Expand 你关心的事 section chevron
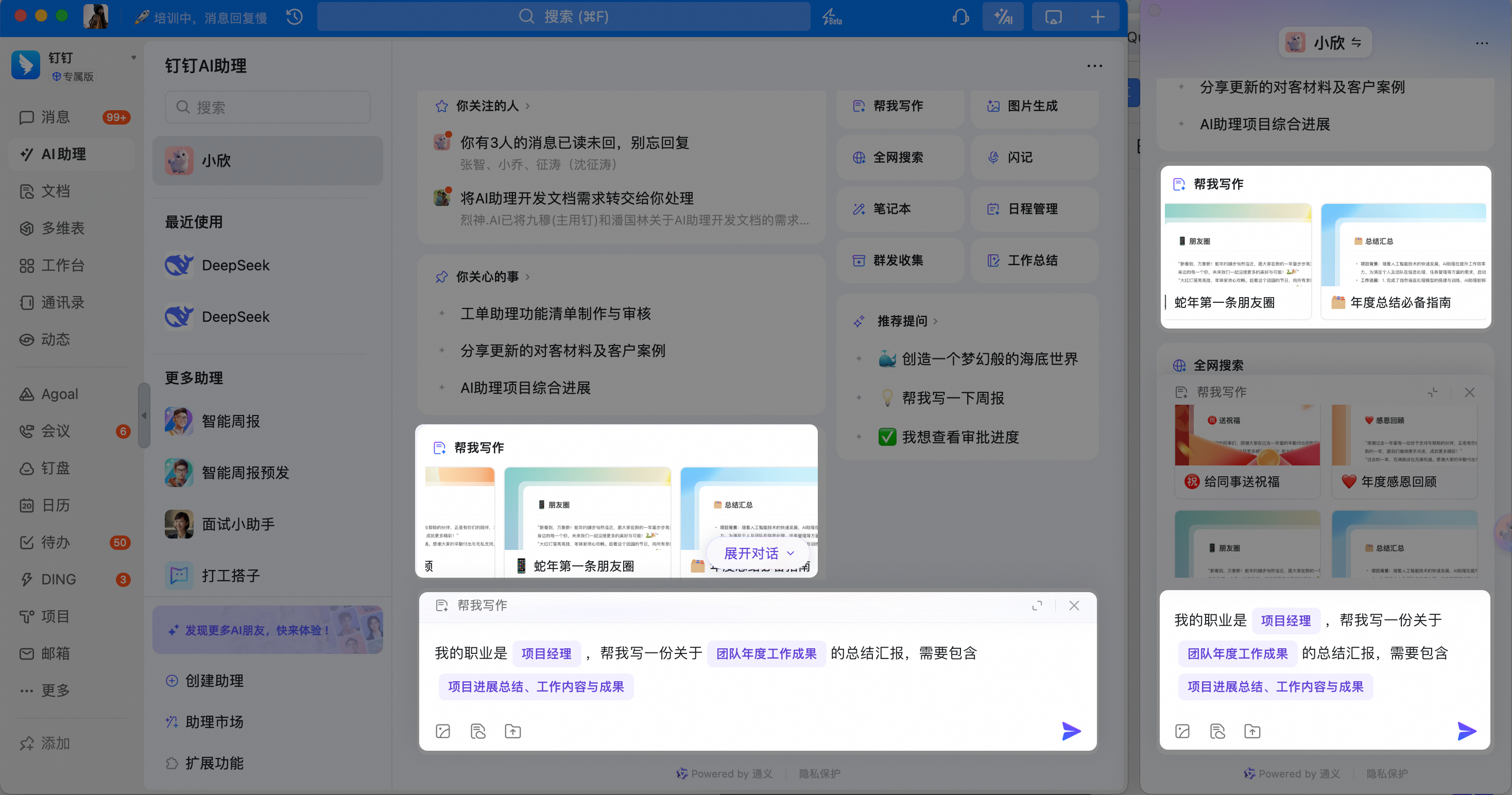Screen dimensions: 1512x795 point(528,277)
